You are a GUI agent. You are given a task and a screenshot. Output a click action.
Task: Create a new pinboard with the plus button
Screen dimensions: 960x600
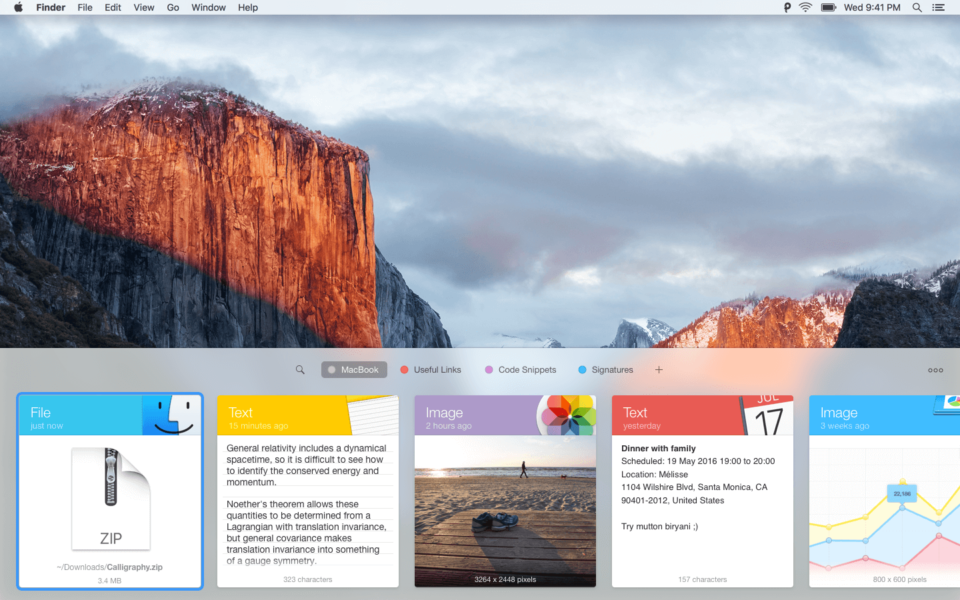click(x=659, y=369)
